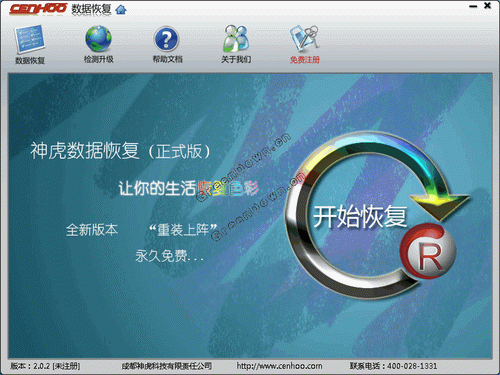
Task: Click the 永久免费 text
Action: pos(169,256)
